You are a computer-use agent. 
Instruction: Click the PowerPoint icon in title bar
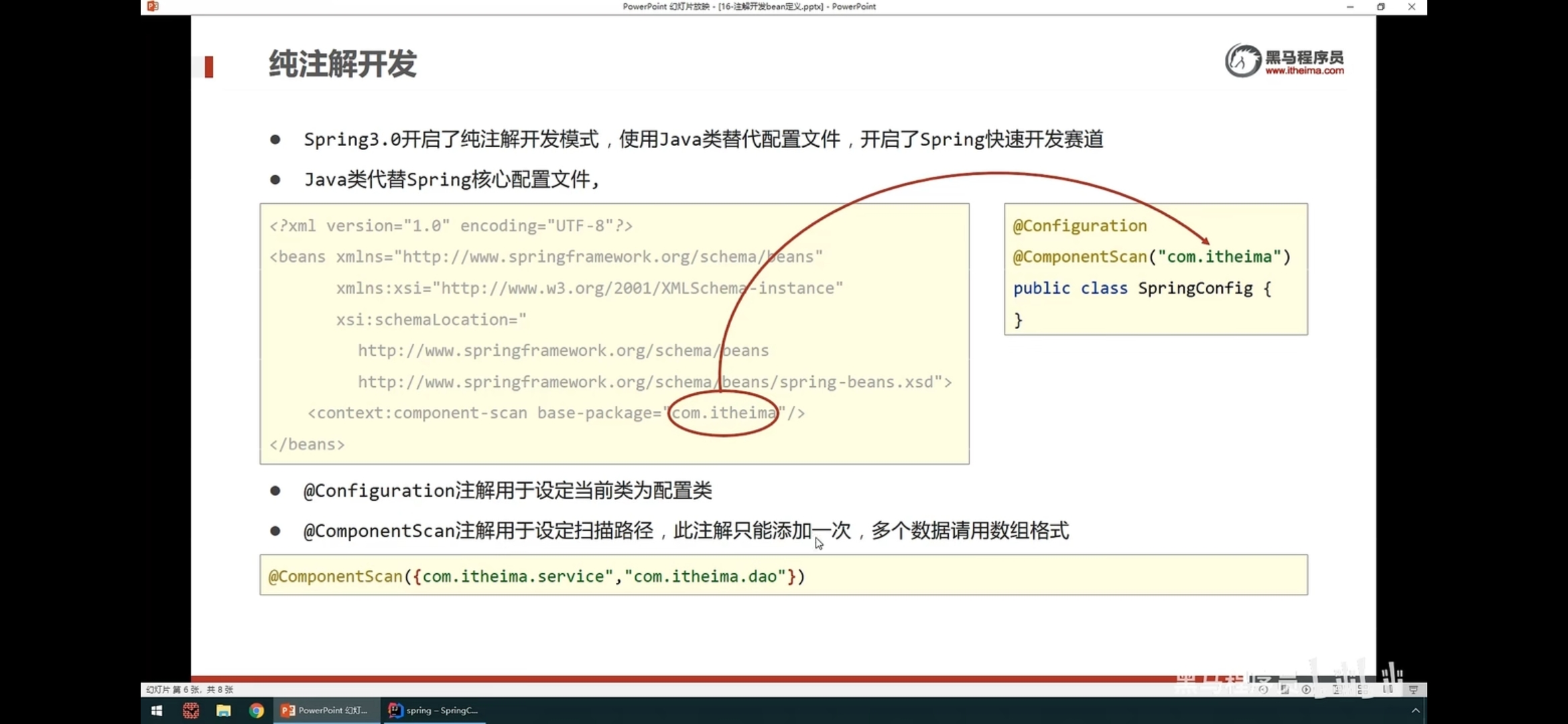tap(153, 6)
